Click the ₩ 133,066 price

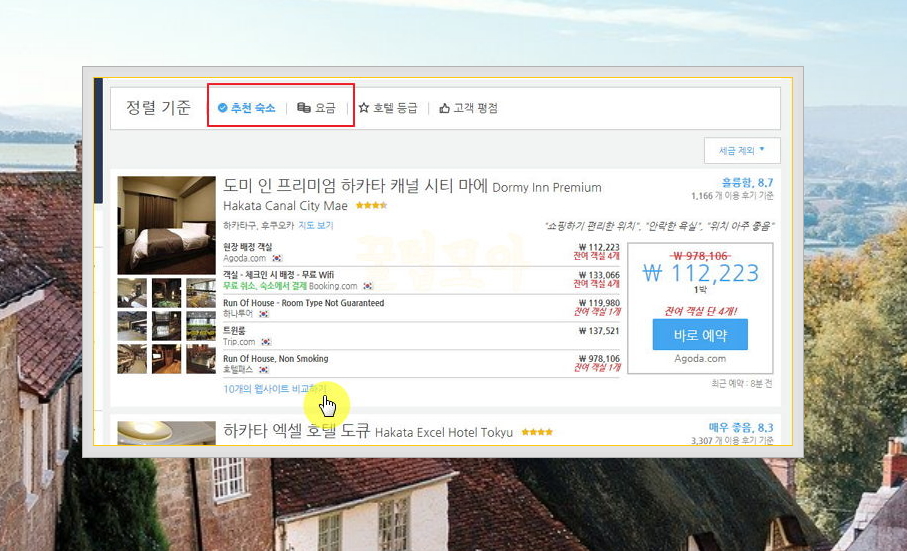click(599, 275)
